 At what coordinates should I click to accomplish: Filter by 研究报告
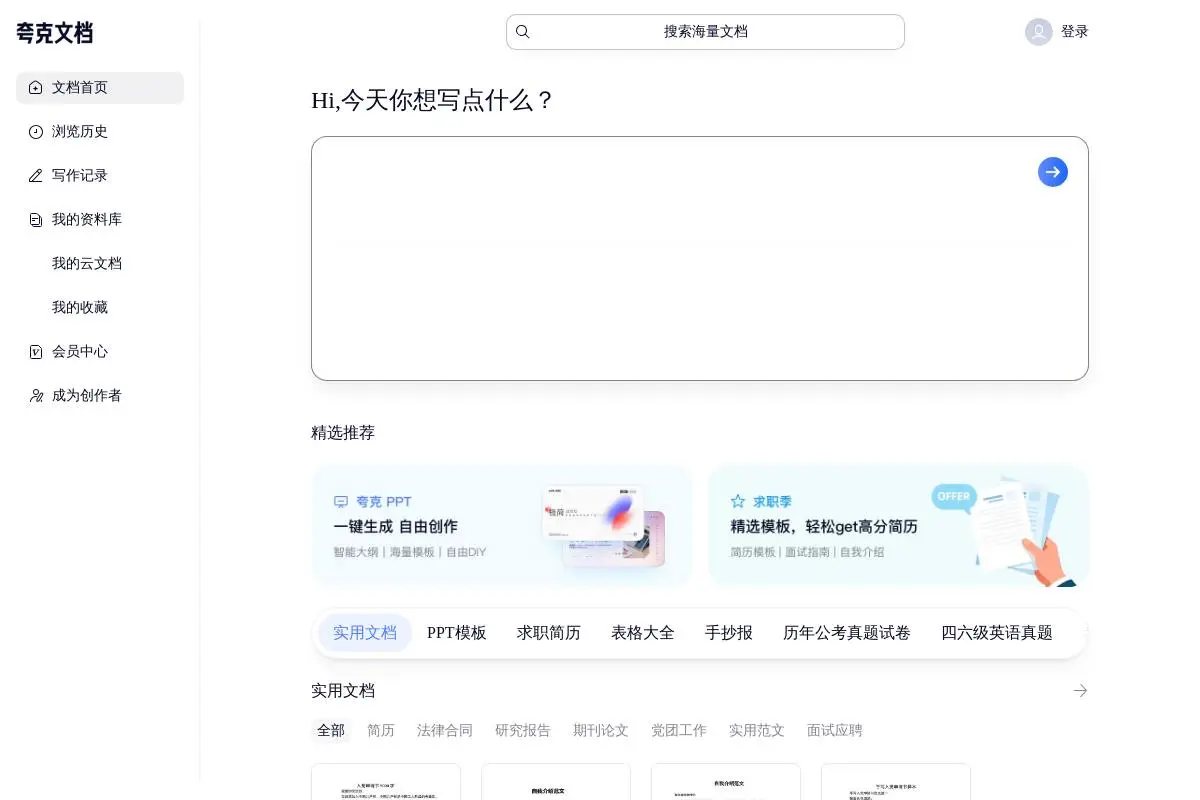(523, 731)
